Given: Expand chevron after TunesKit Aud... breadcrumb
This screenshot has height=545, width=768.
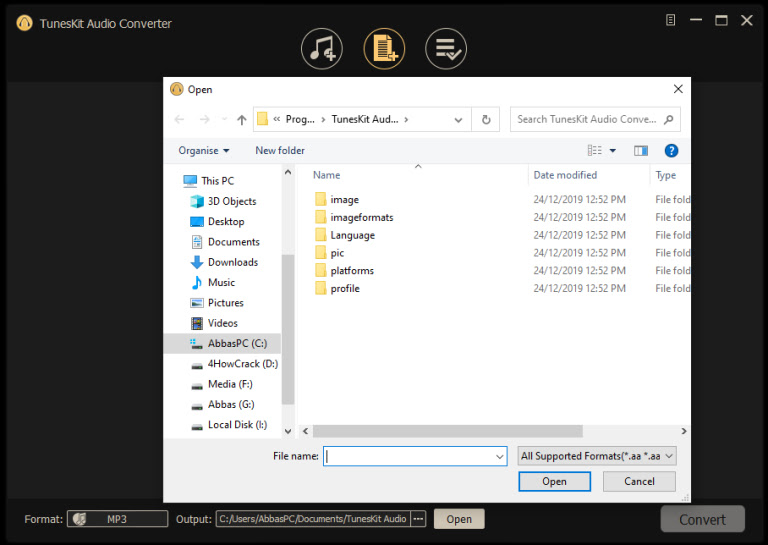Looking at the screenshot, I should pos(406,119).
